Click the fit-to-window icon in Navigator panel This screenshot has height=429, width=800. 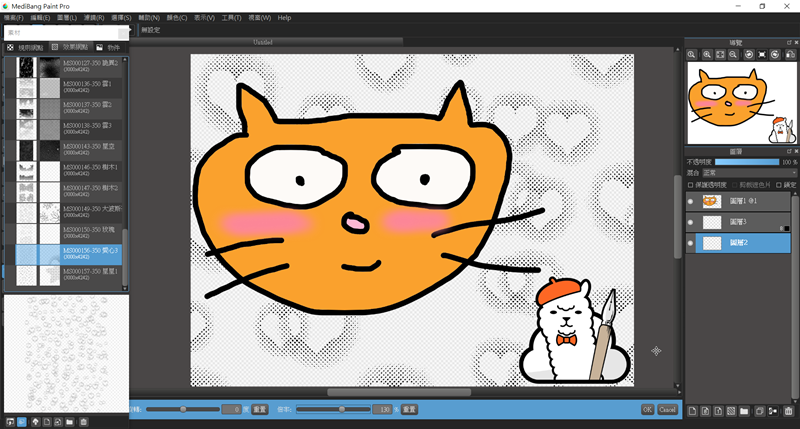click(720, 54)
